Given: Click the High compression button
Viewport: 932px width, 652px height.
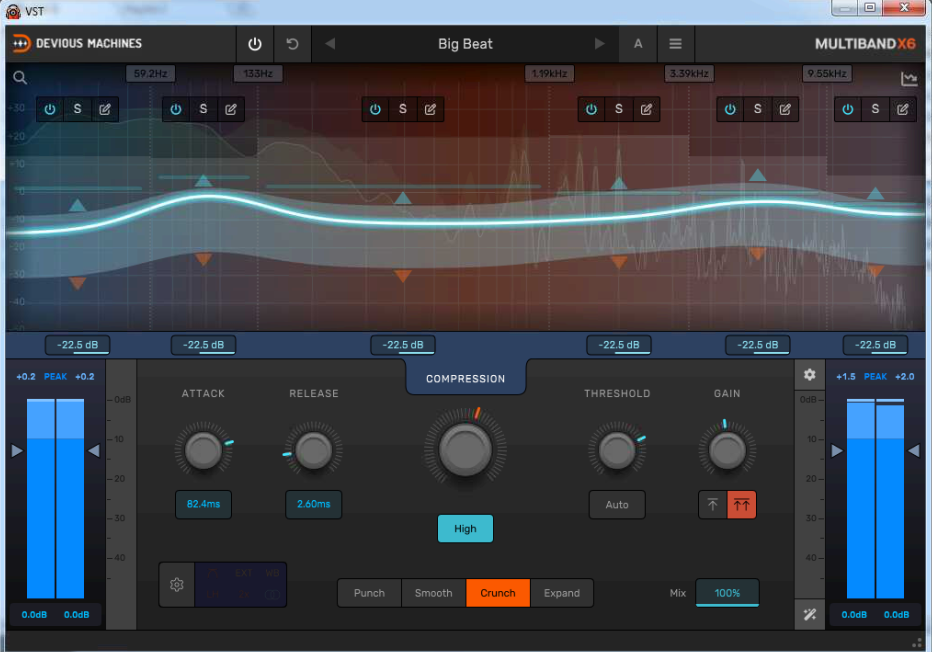Looking at the screenshot, I should point(465,529).
